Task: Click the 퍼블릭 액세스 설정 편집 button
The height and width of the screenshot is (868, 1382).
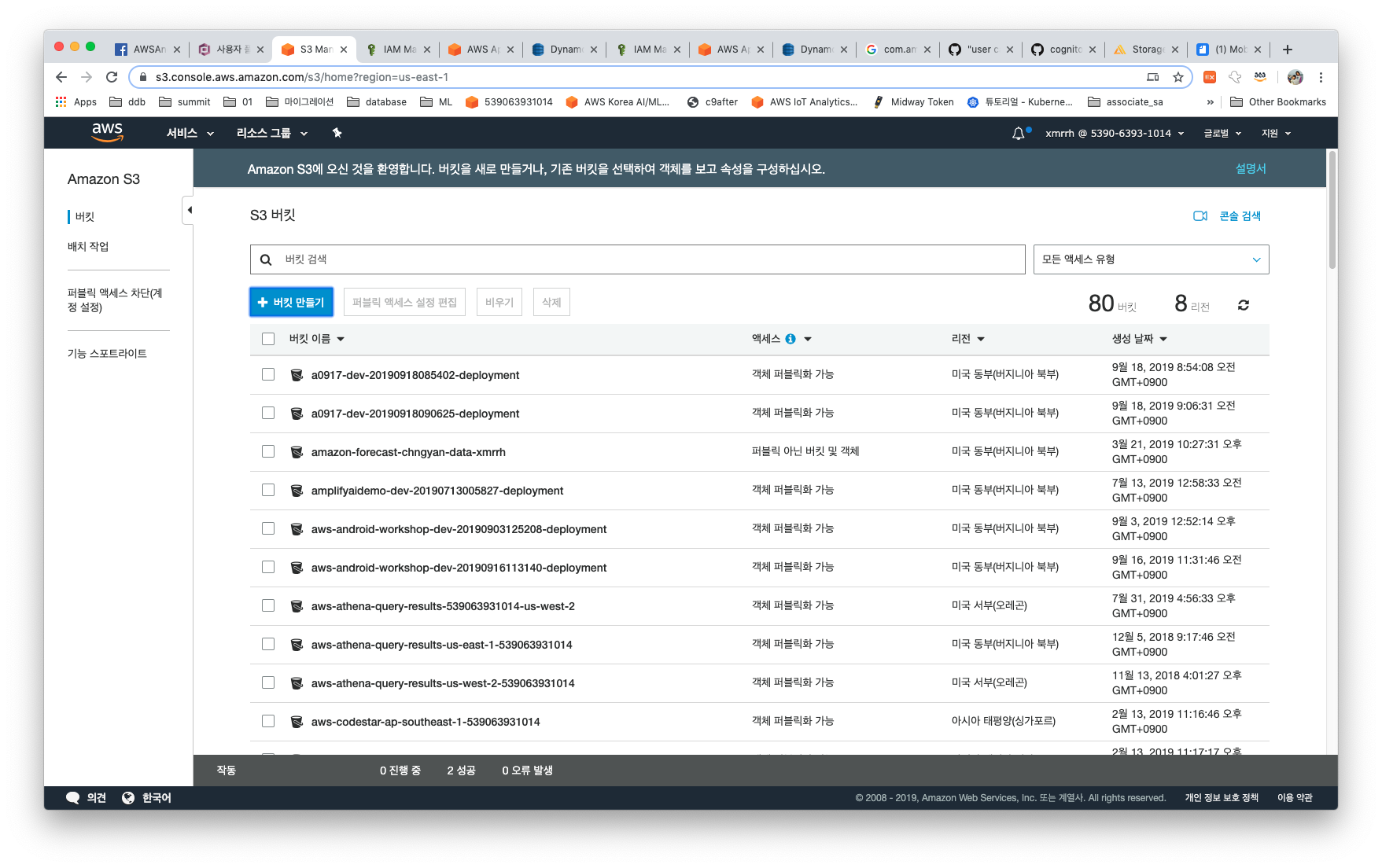Action: tap(404, 302)
